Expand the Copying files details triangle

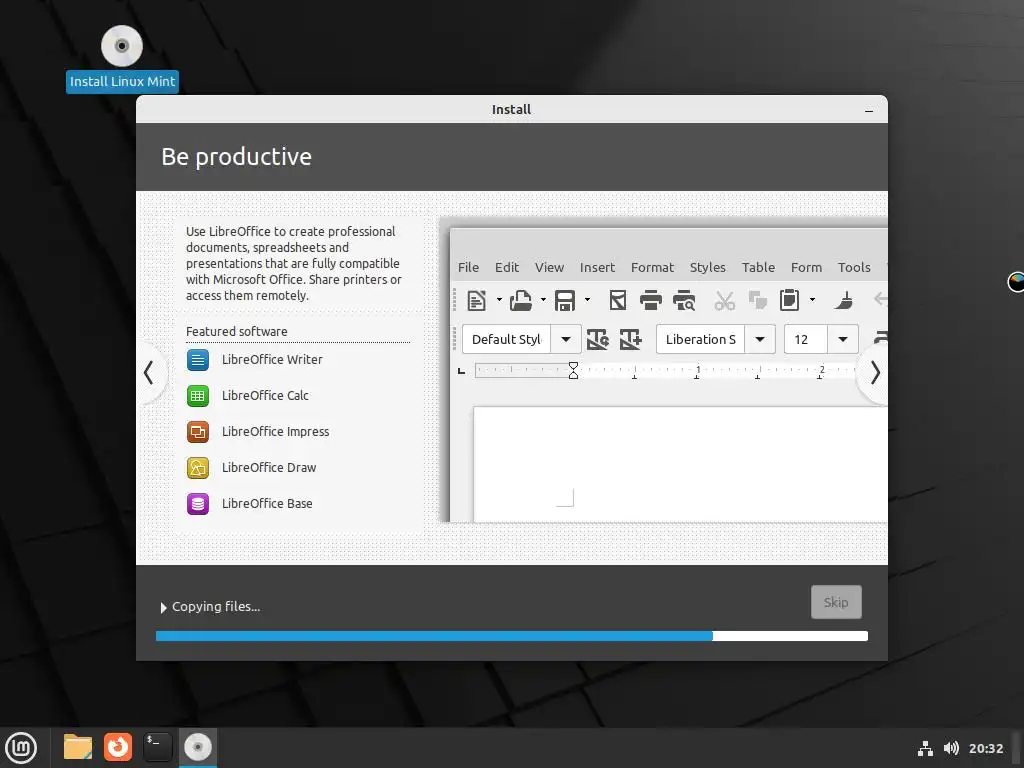(x=163, y=607)
